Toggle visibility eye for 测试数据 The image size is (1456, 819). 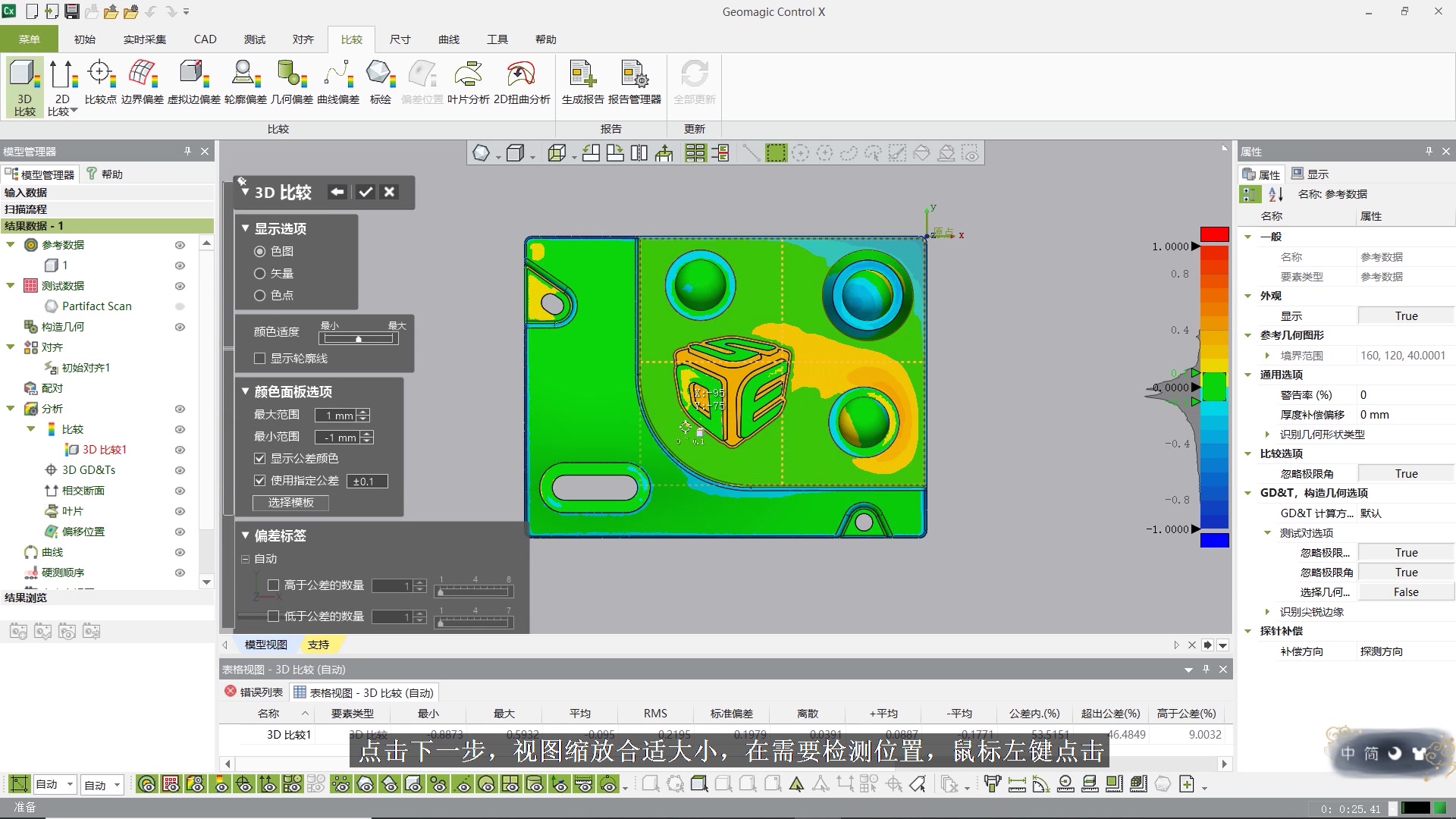180,286
